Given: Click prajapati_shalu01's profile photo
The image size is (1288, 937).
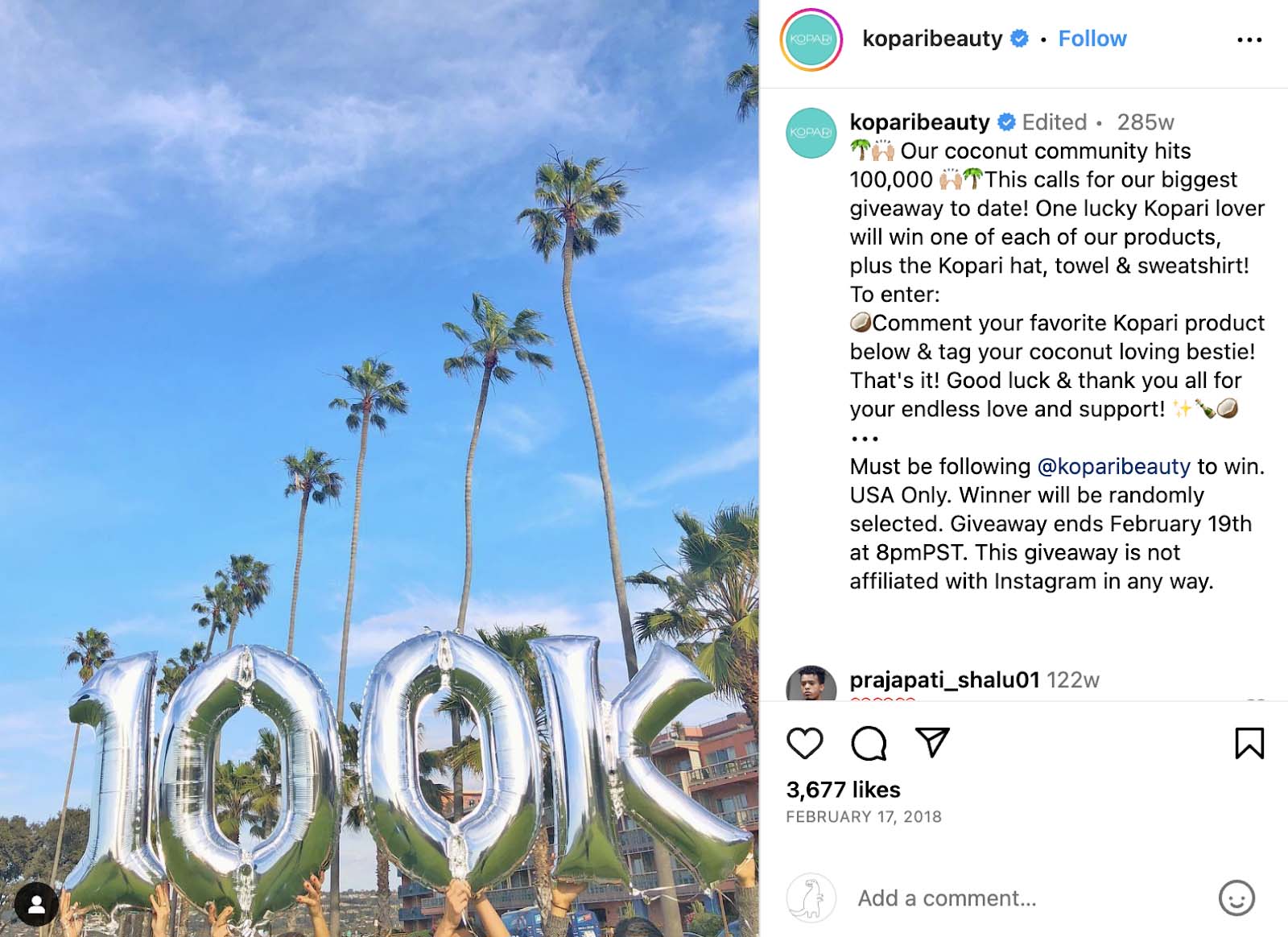Looking at the screenshot, I should (812, 682).
